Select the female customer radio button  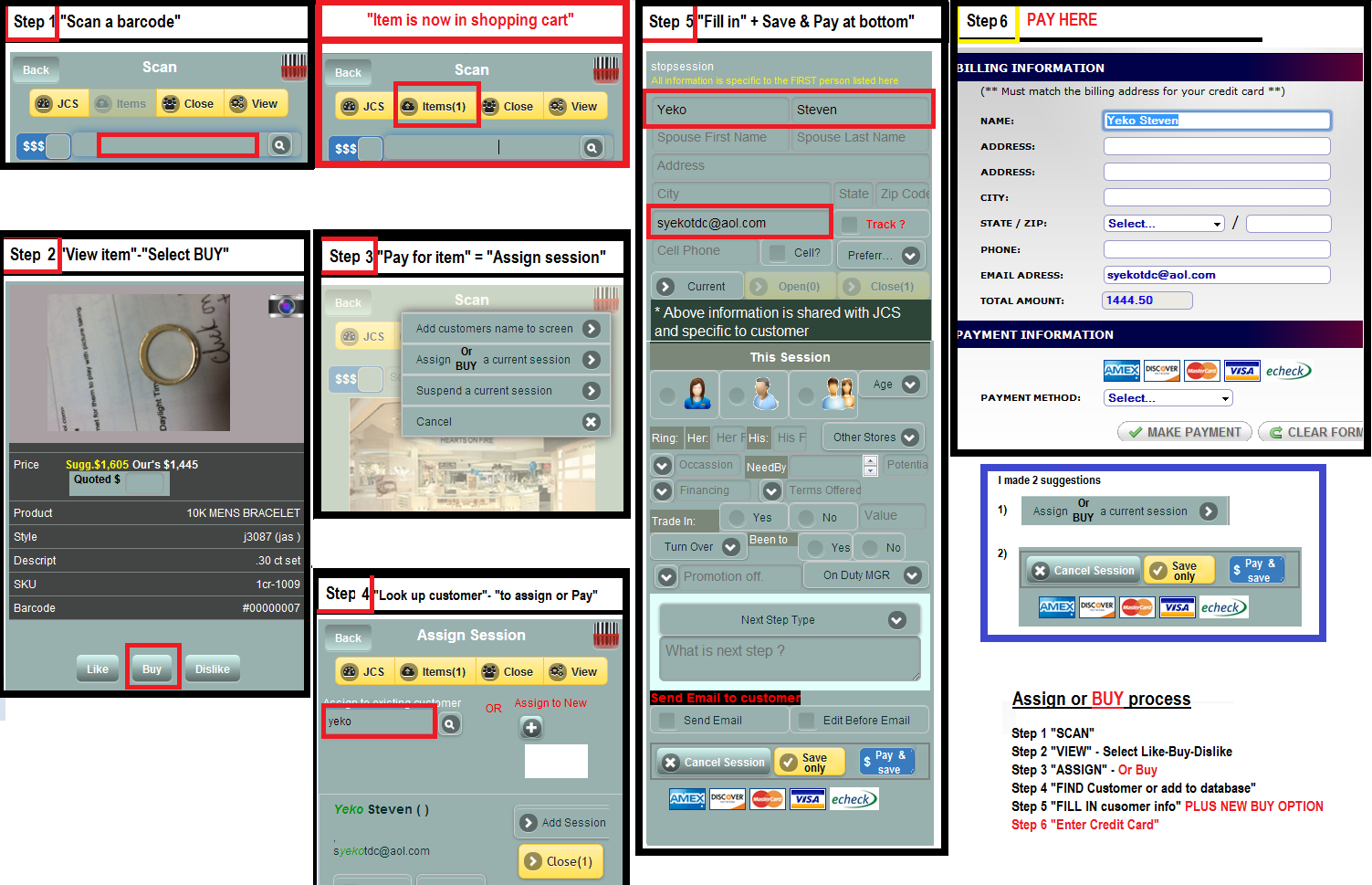pos(668,395)
